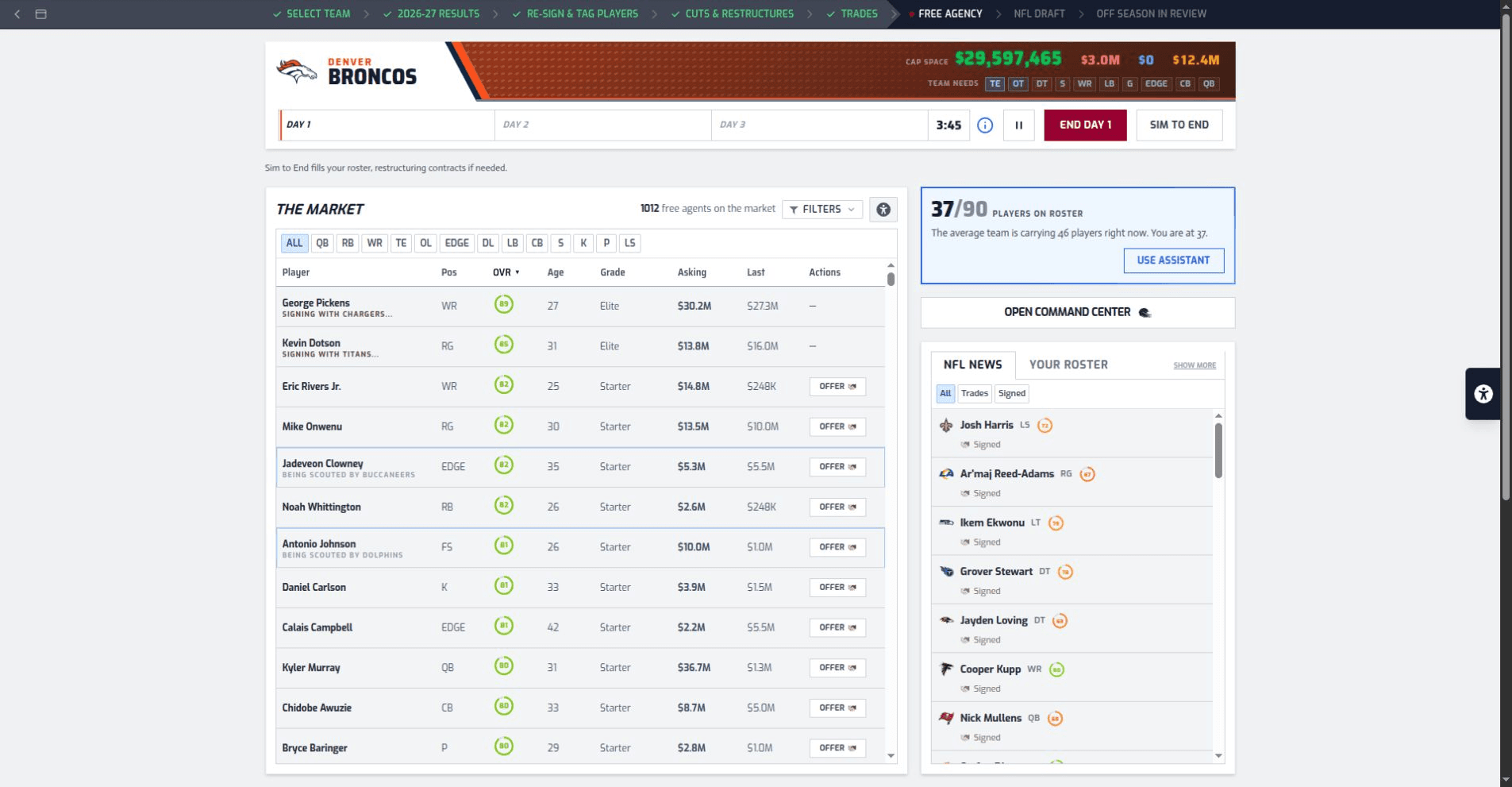
Task: Pause the free agency timer
Action: tap(1019, 125)
